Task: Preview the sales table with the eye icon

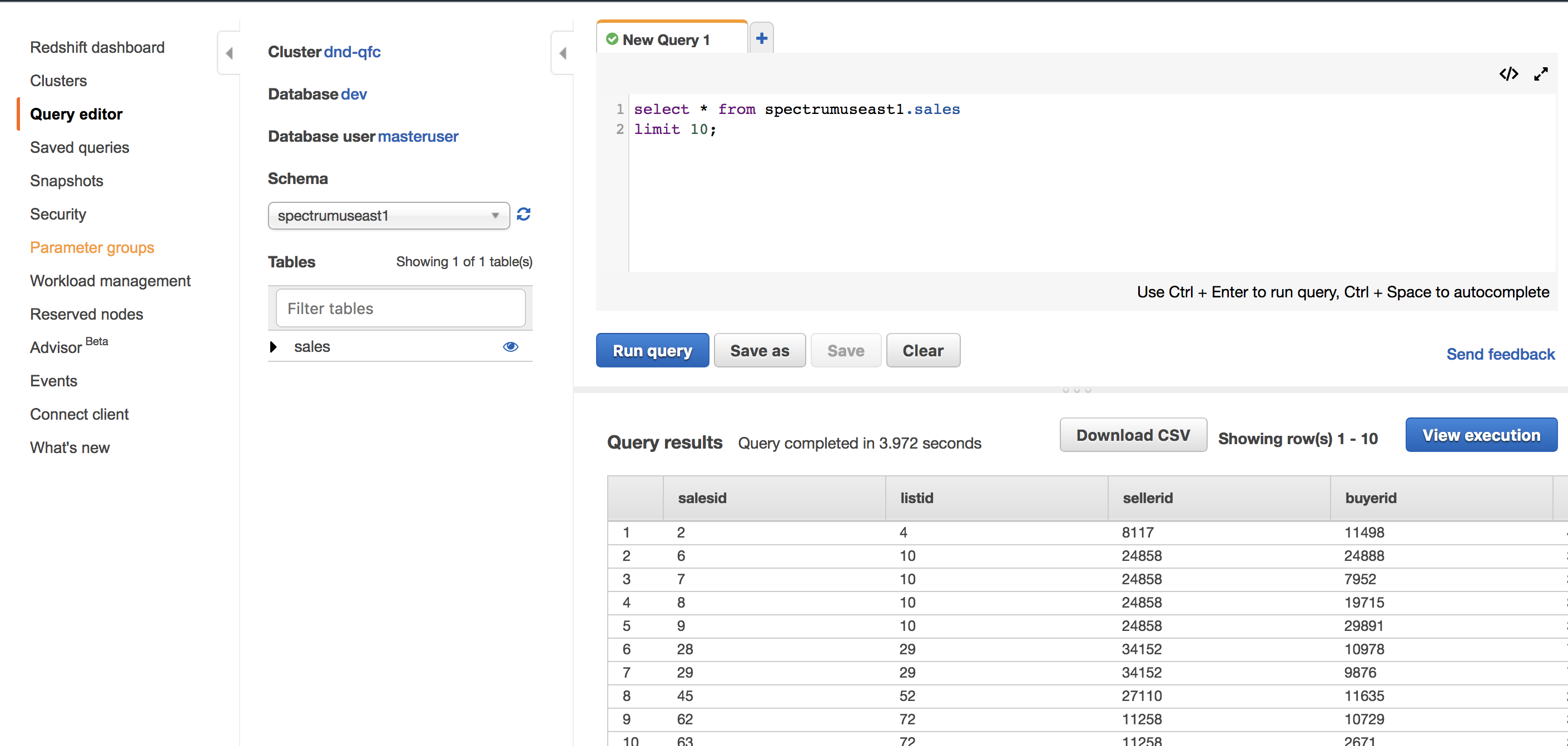Action: tap(510, 347)
